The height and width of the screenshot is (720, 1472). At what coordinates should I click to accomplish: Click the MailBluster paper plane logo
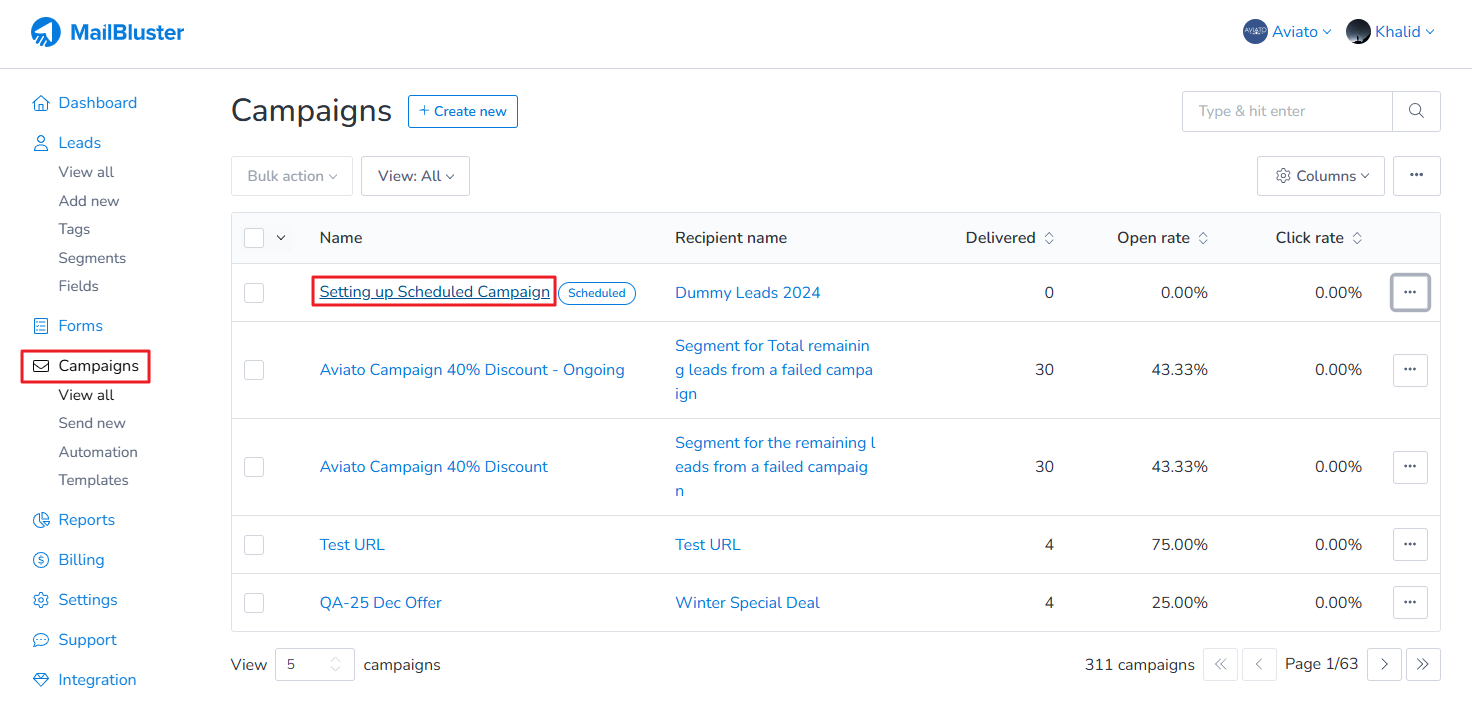[x=46, y=33]
